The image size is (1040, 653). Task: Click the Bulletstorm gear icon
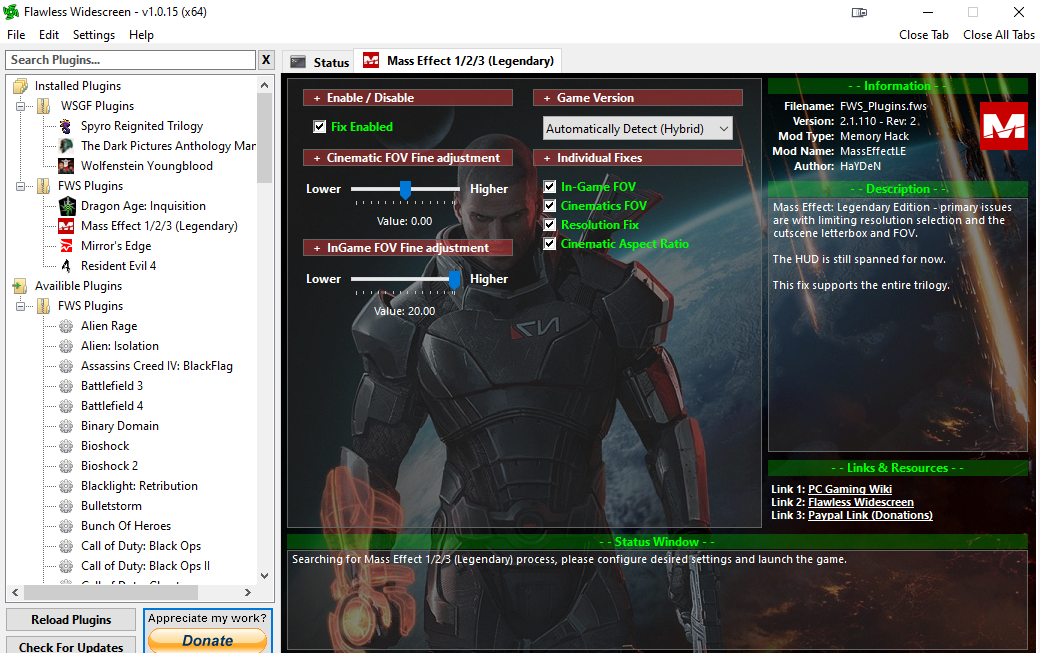pos(66,506)
